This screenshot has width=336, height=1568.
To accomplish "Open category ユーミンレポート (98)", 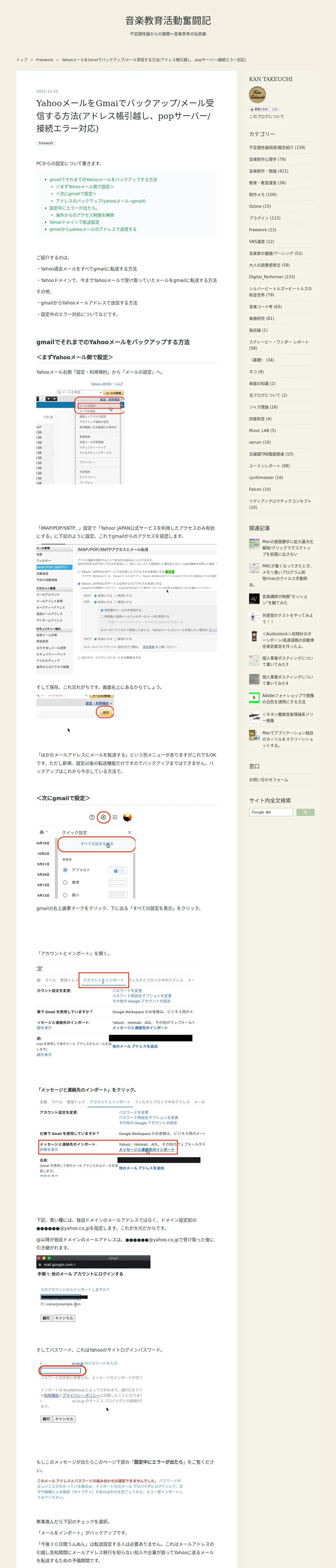I will pyautogui.click(x=269, y=466).
